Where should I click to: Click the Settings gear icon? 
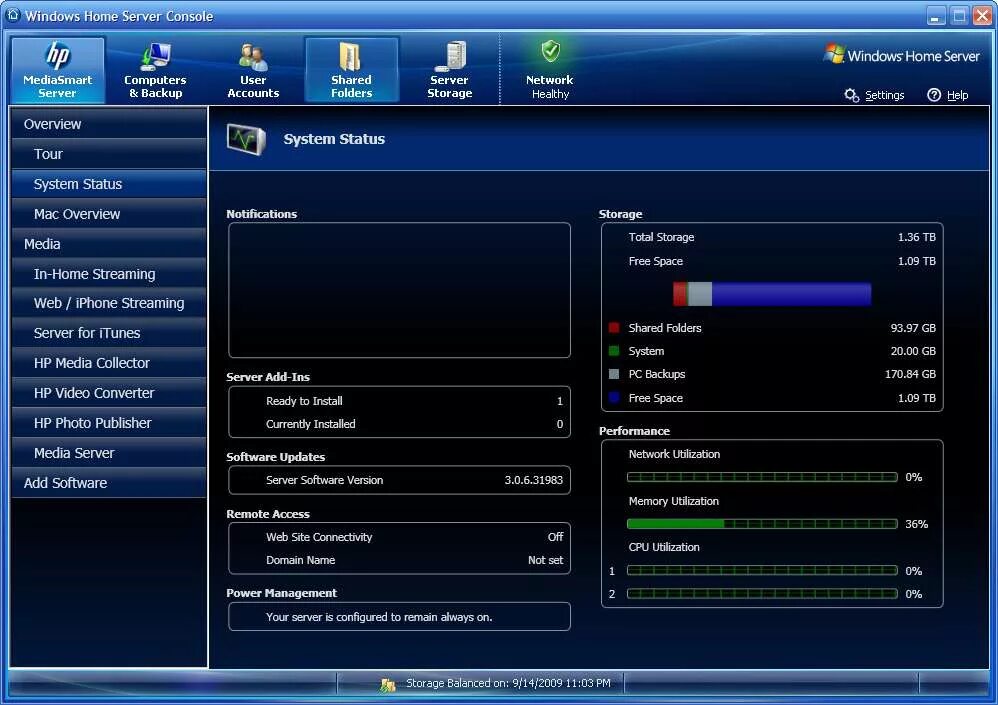coord(852,95)
